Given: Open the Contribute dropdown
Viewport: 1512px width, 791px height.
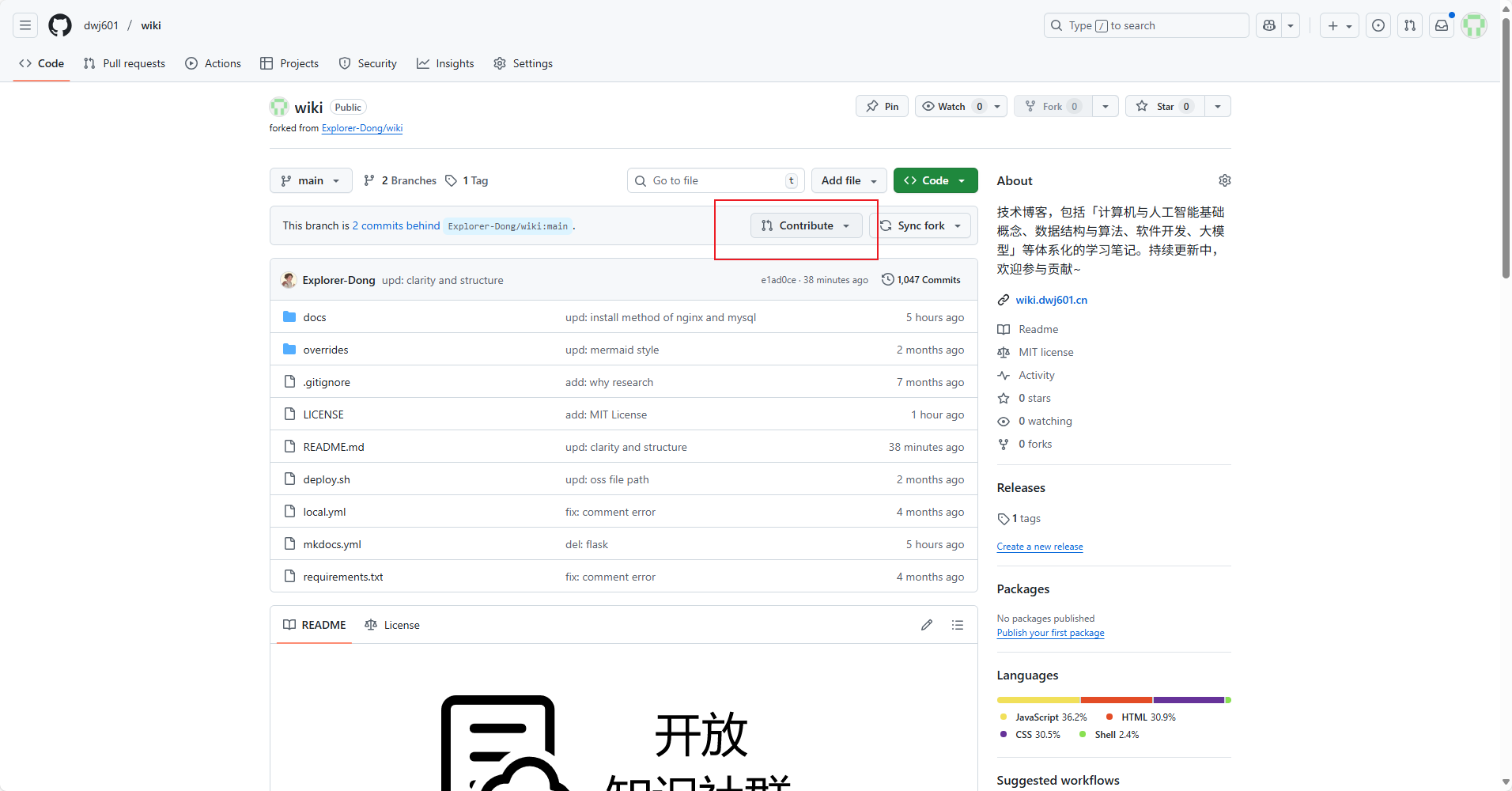Looking at the screenshot, I should point(806,225).
